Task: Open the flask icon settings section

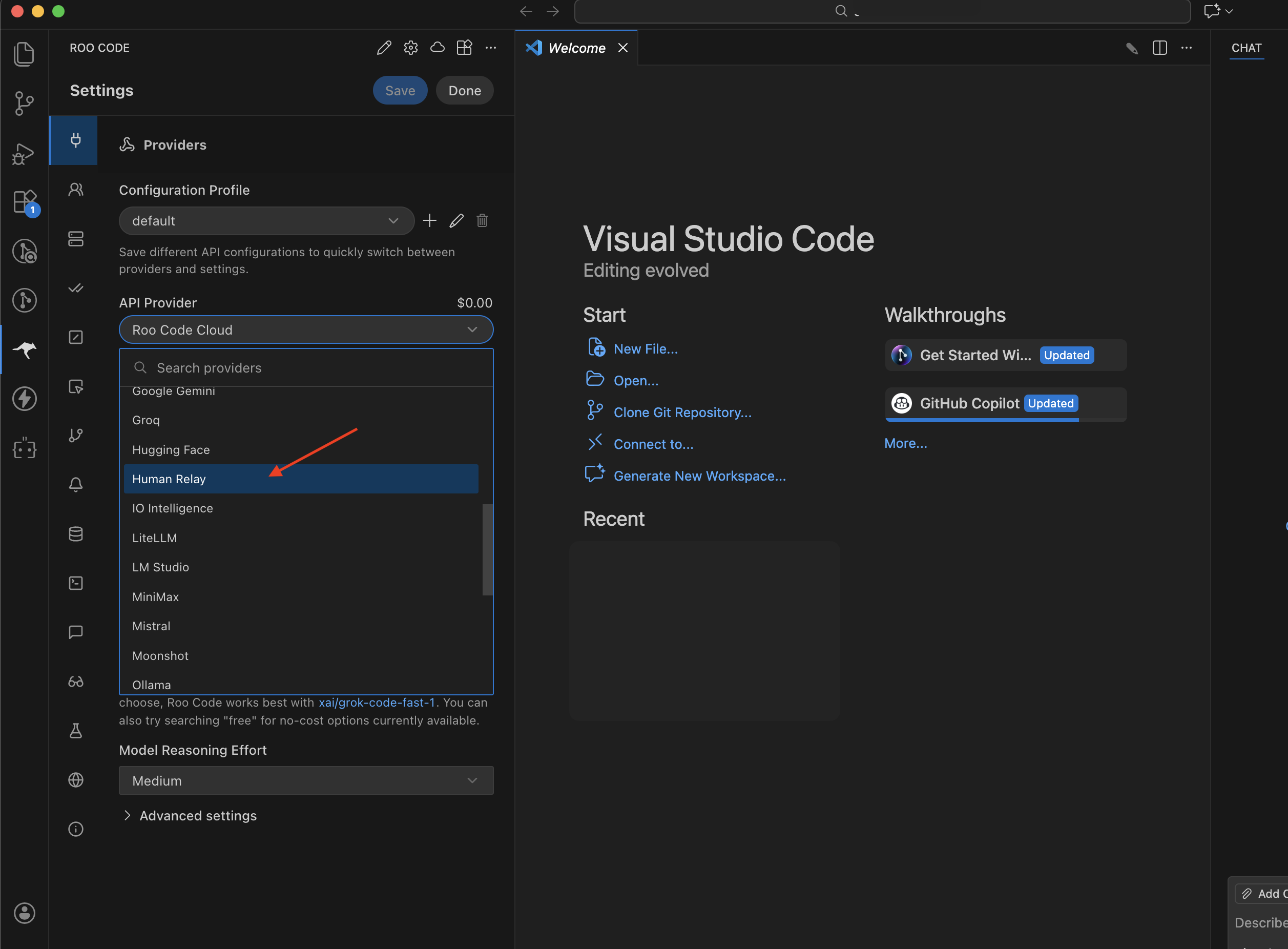Action: click(76, 731)
